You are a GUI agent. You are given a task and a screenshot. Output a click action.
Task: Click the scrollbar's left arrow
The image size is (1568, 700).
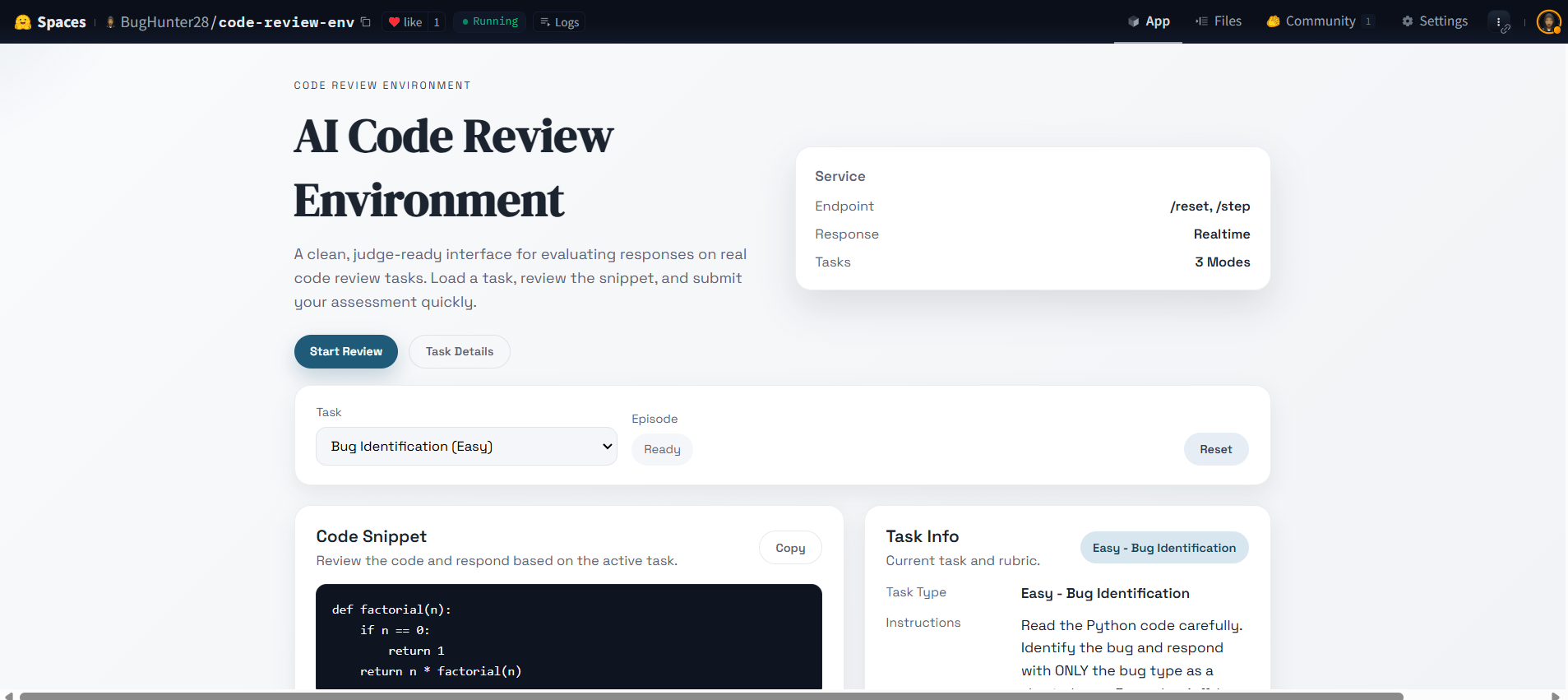point(9,696)
